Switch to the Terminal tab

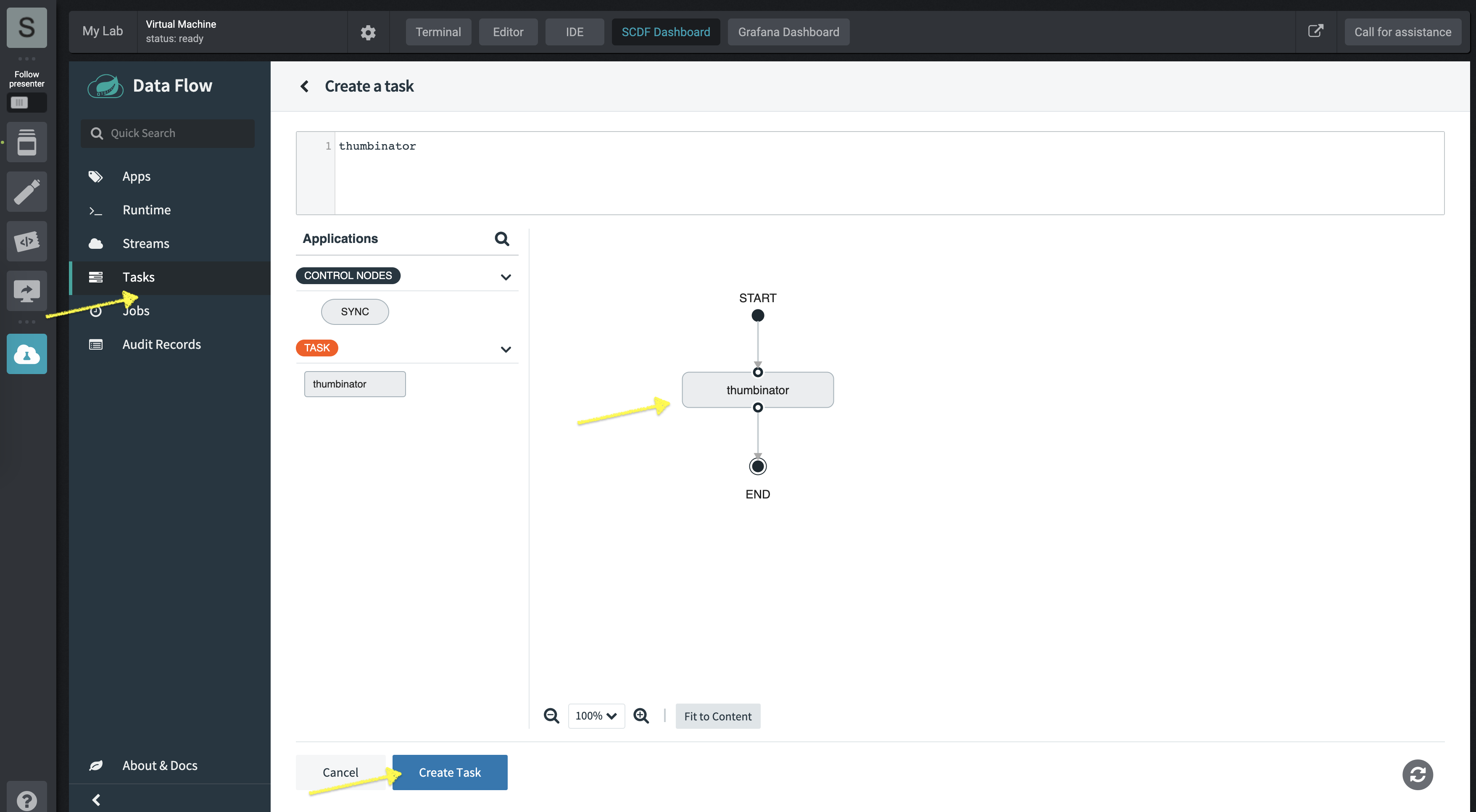(438, 32)
